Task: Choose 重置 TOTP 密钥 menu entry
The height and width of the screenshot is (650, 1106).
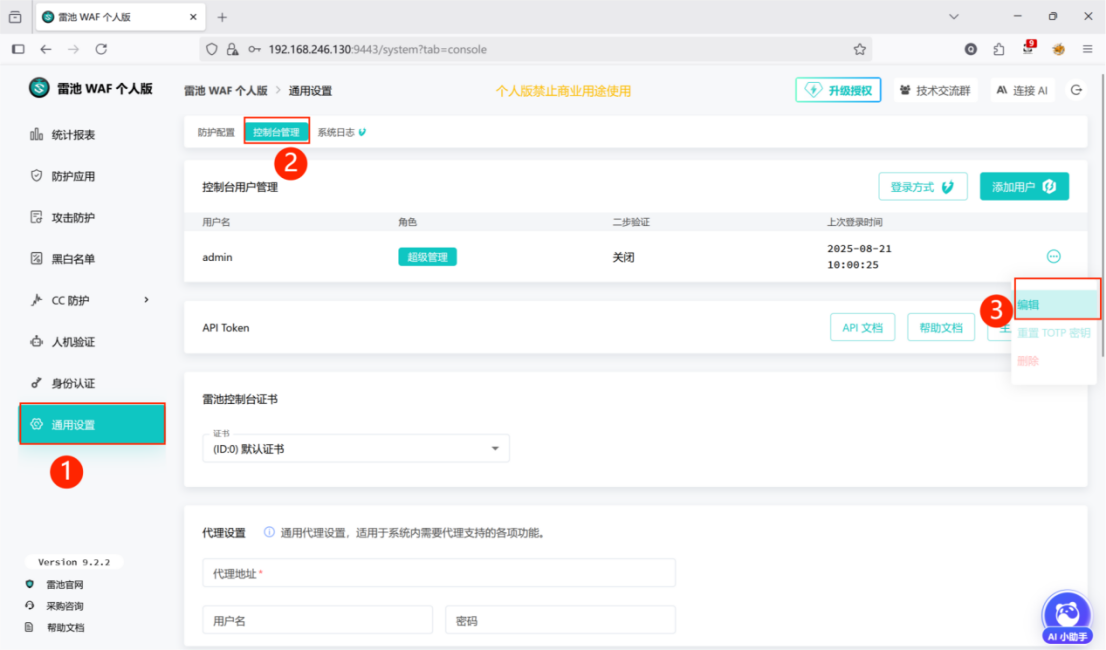Action: tap(1054, 333)
